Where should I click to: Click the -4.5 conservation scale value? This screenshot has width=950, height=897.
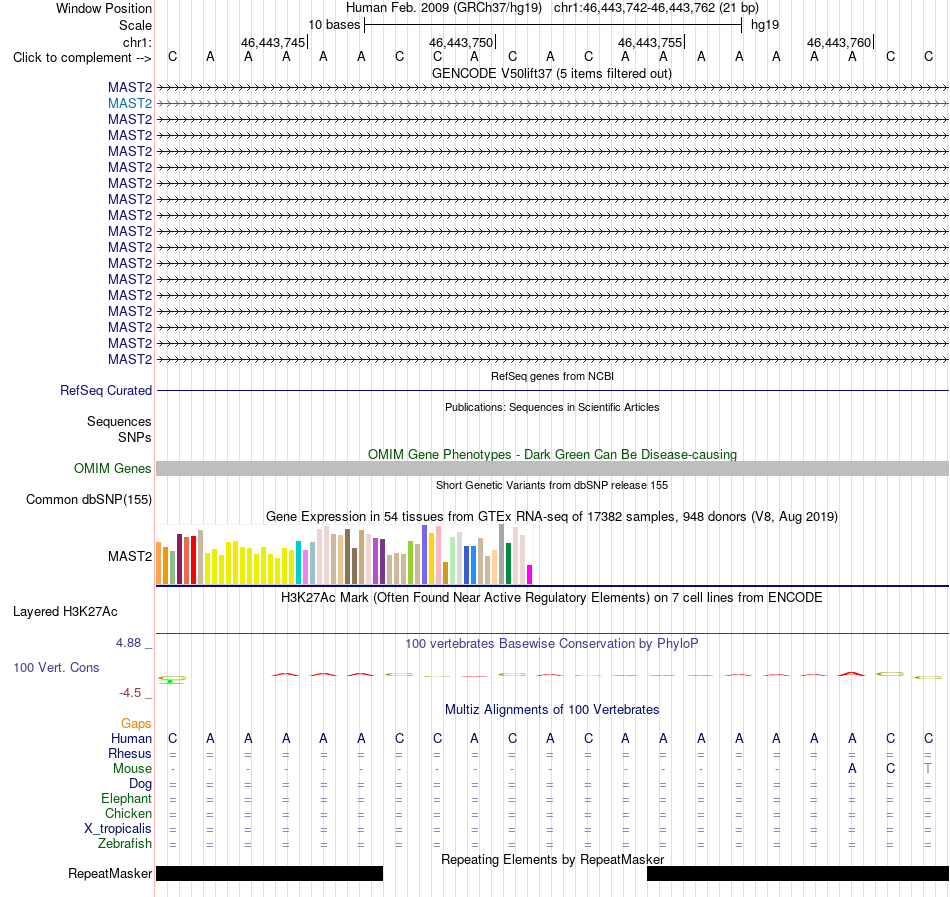pos(130,692)
